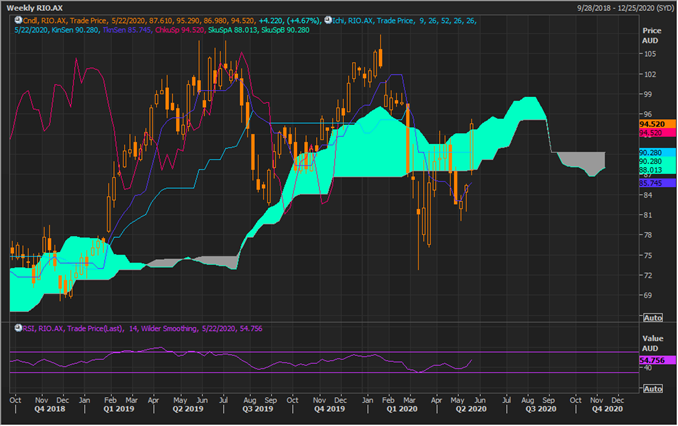Click the Q4 2020 quarter label
The image size is (678, 426).
(x=608, y=409)
